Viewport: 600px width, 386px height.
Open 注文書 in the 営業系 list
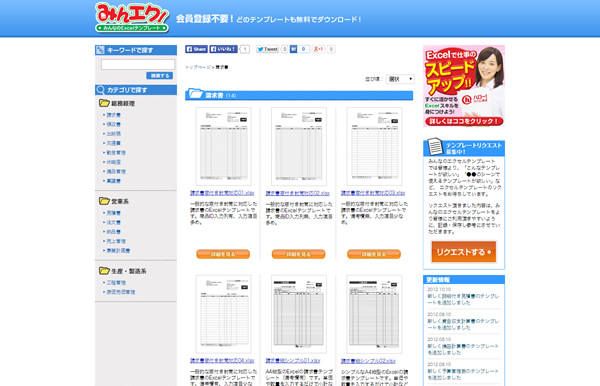click(114, 222)
